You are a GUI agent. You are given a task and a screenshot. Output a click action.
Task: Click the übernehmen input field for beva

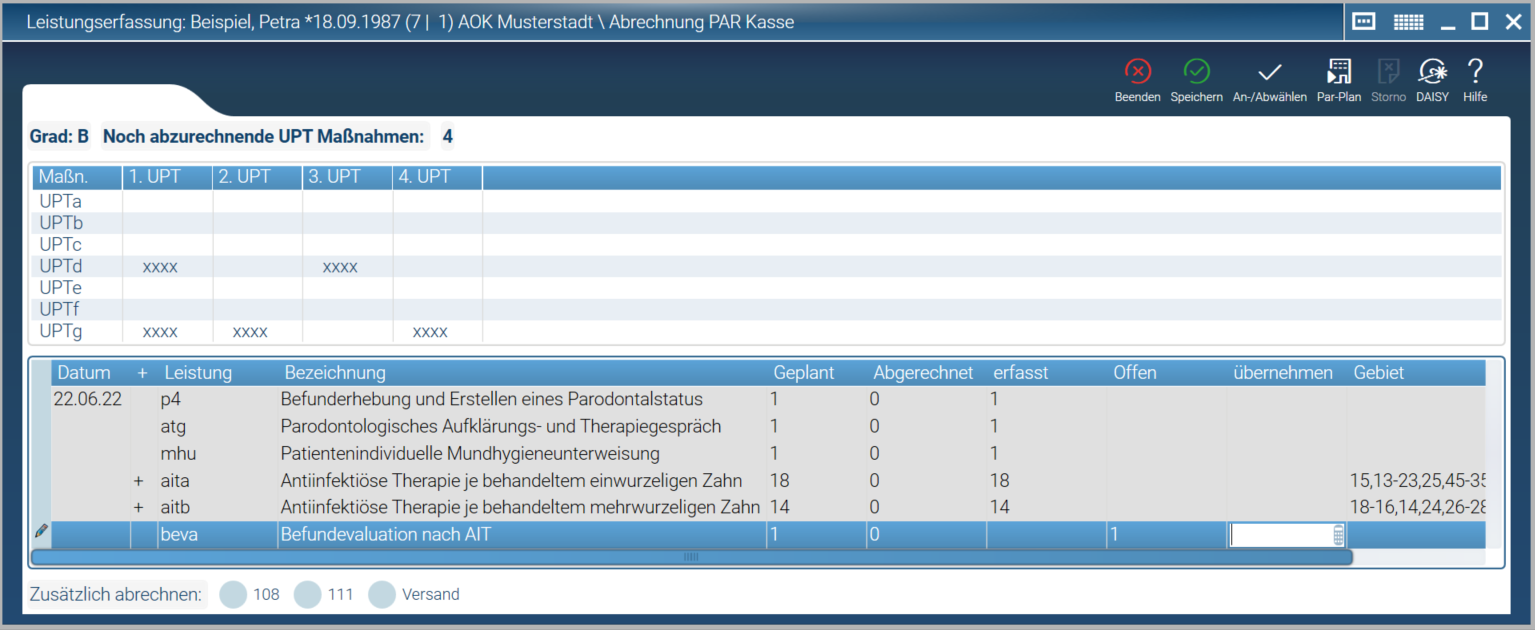pos(1280,536)
